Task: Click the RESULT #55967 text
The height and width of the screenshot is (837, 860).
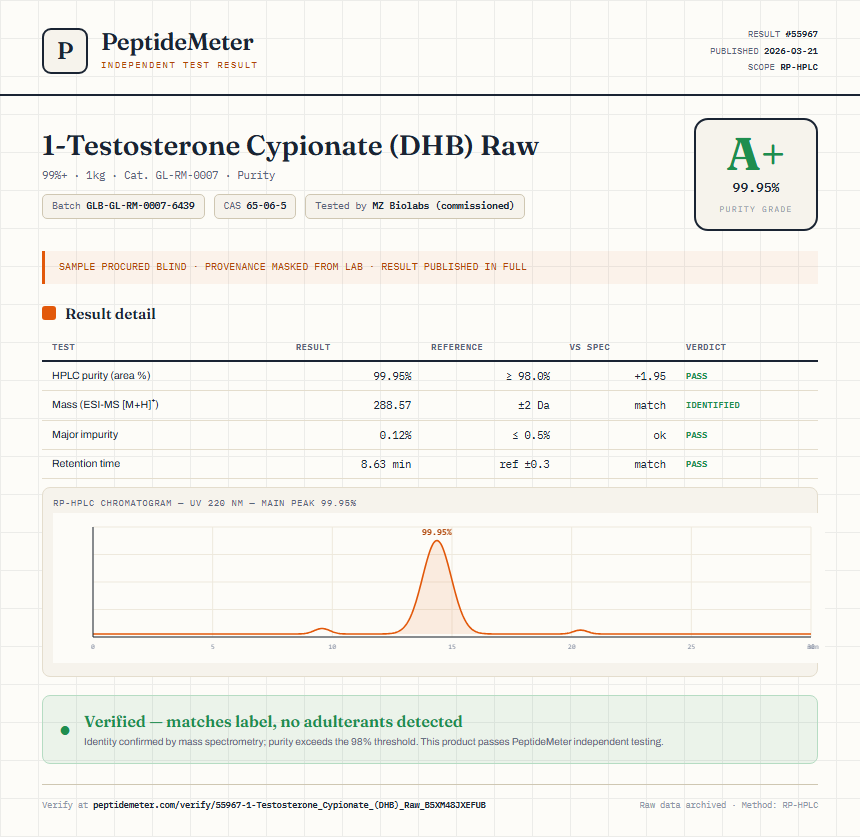Action: tap(783, 34)
